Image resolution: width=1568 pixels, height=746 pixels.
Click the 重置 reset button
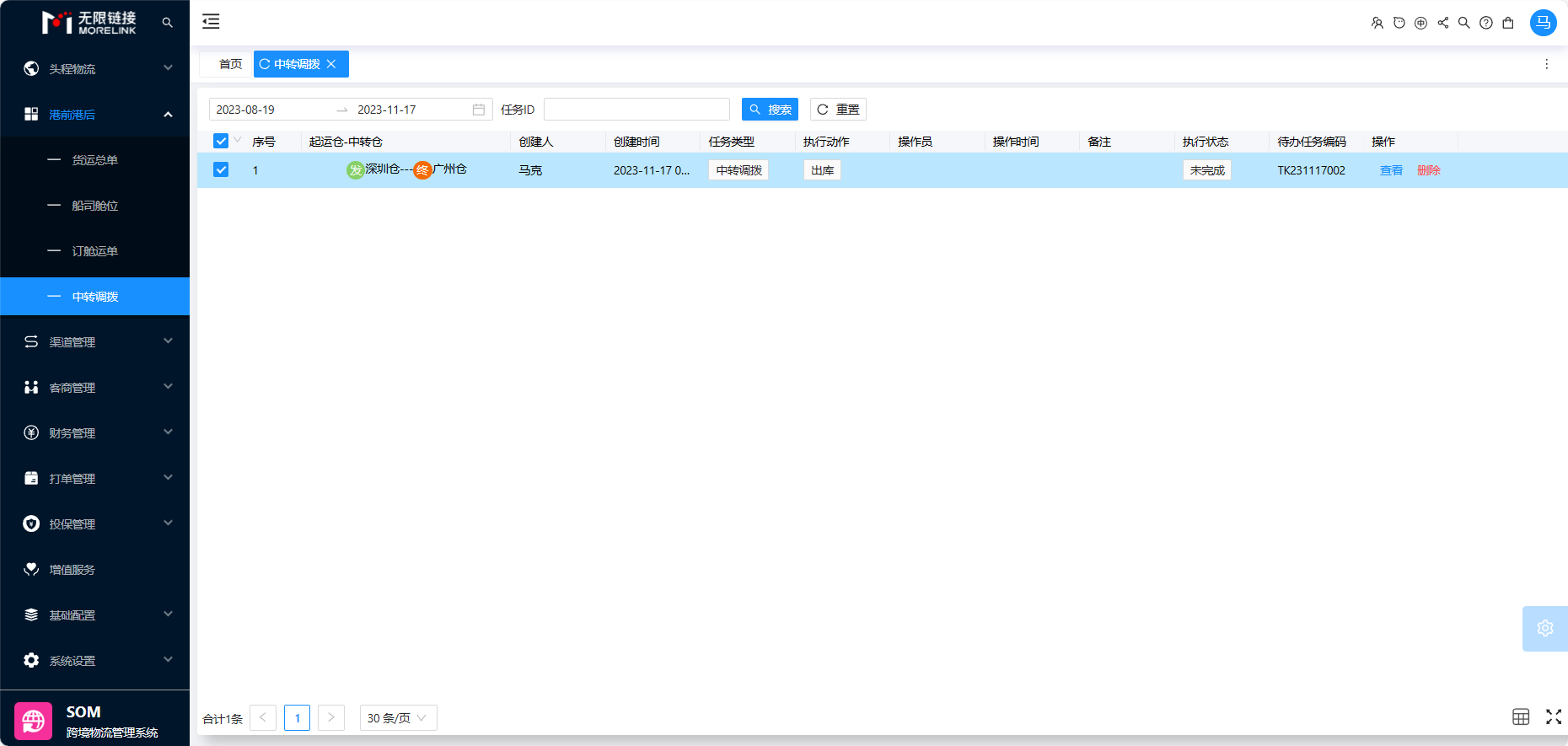[x=838, y=110]
